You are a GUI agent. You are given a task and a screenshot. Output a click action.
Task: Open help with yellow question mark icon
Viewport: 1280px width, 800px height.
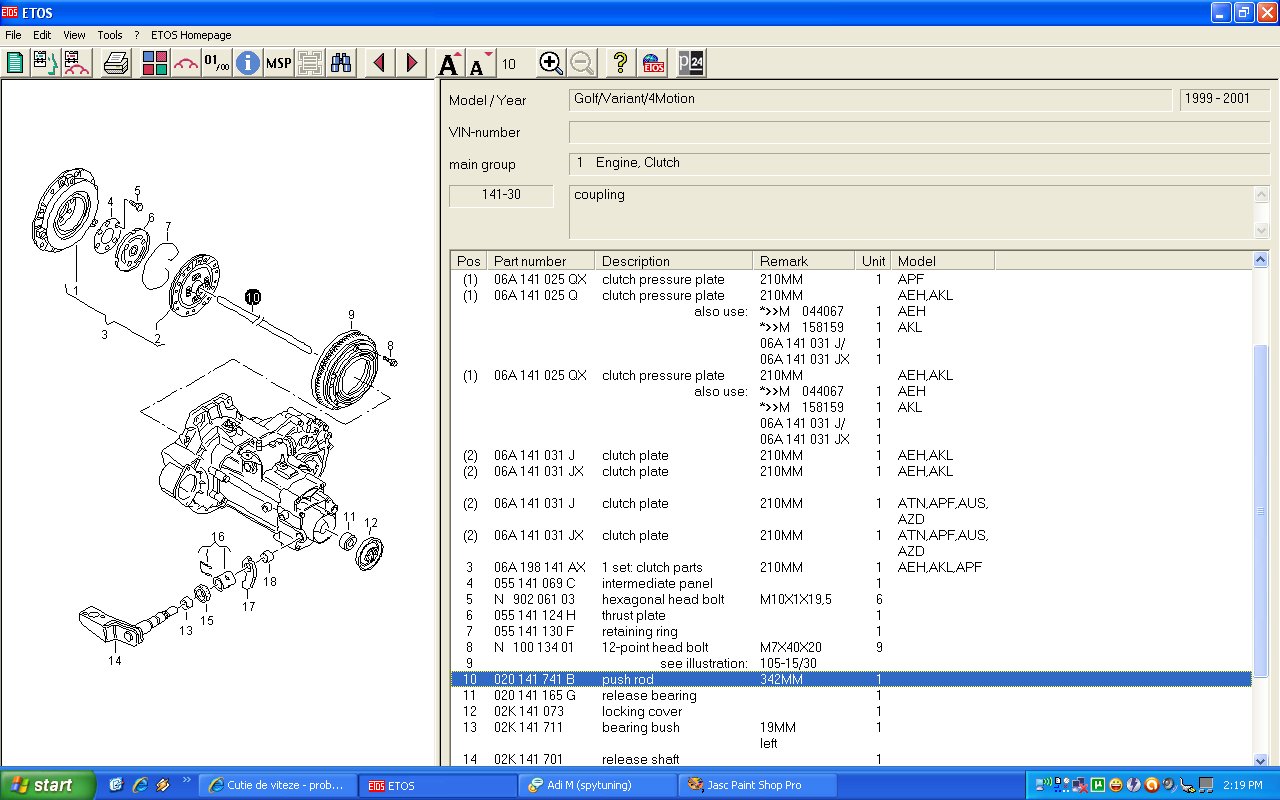620,63
